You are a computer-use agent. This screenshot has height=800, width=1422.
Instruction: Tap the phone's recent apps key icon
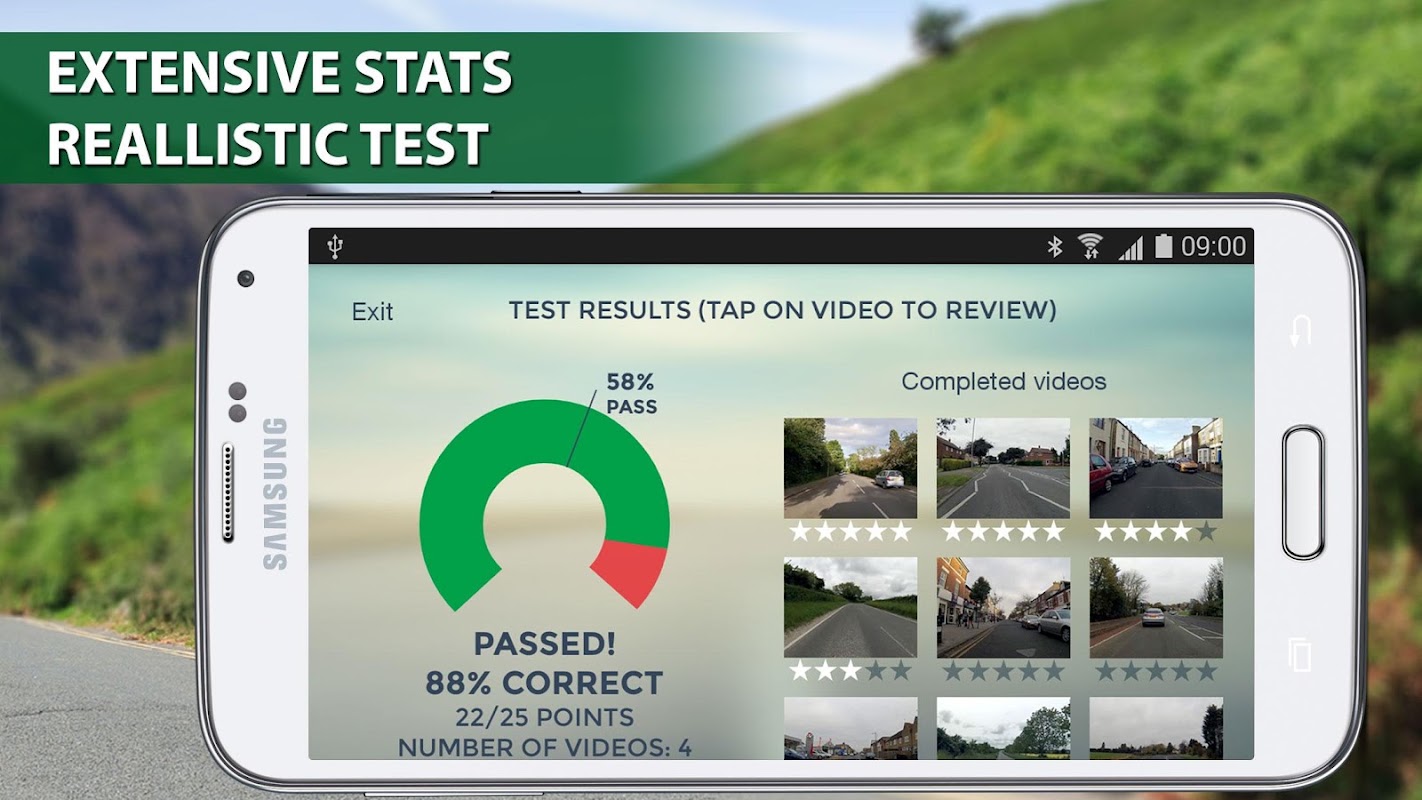[1300, 655]
